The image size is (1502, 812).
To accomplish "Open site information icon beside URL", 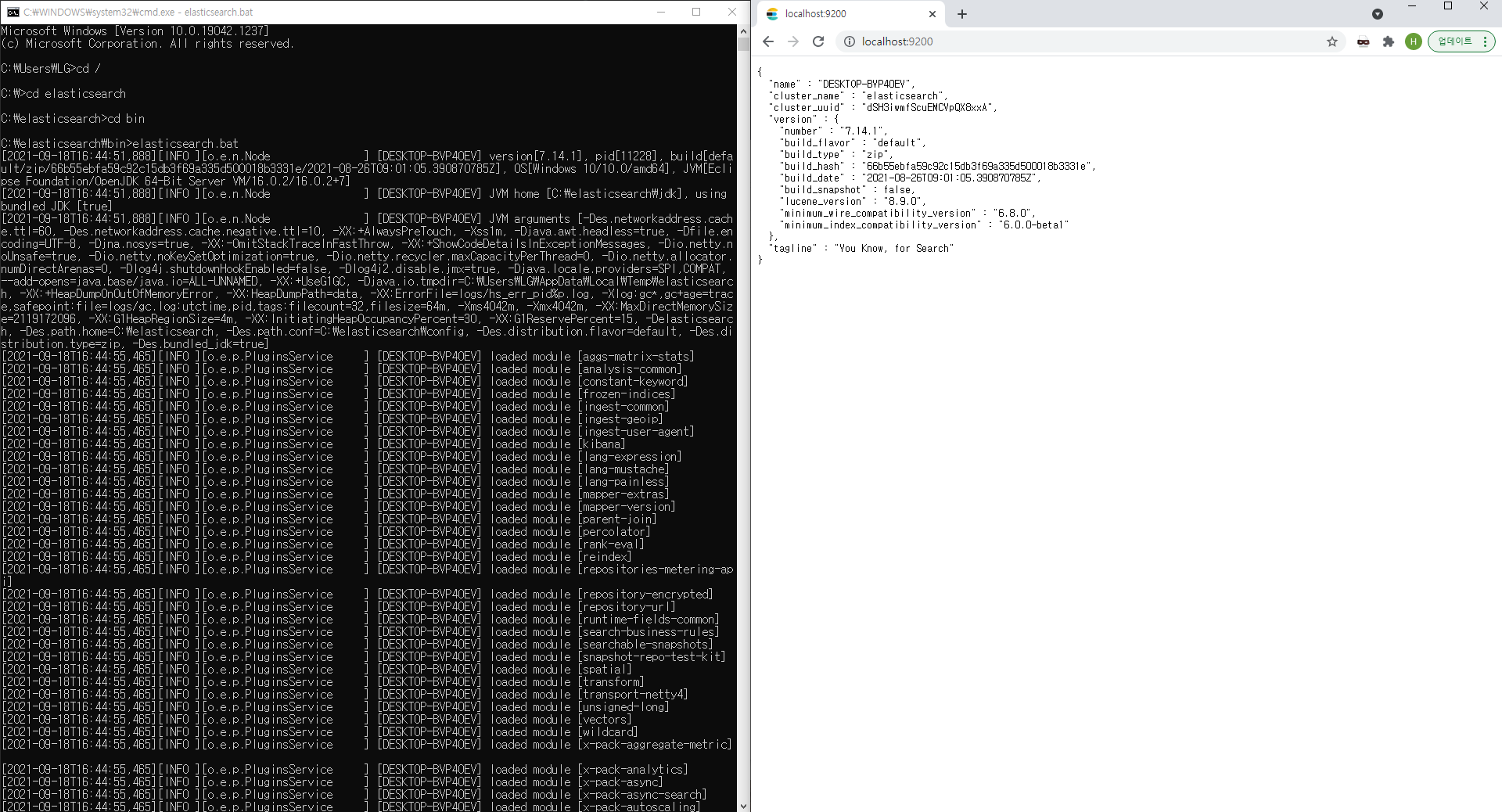I will click(x=849, y=41).
